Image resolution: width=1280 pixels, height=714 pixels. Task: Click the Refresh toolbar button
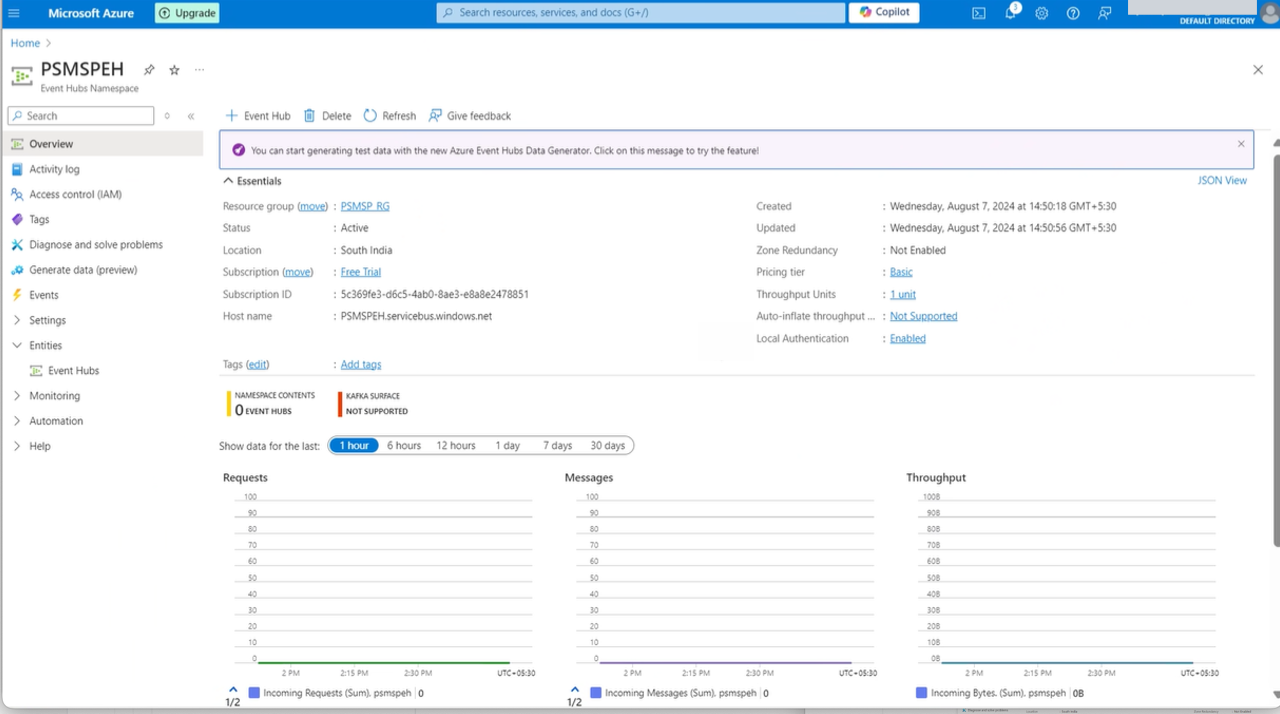(x=389, y=116)
